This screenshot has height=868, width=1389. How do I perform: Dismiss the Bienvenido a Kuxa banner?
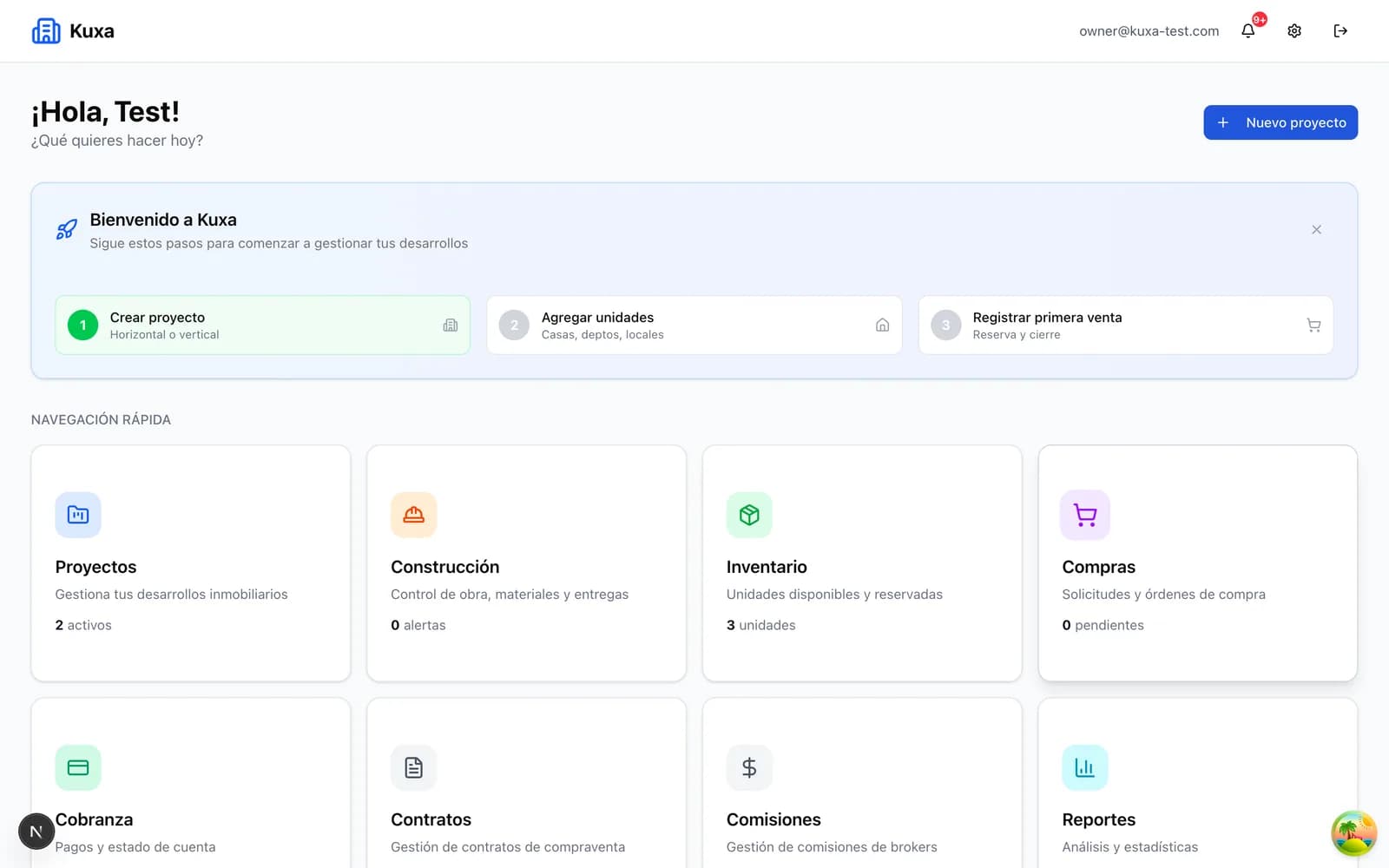pyautogui.click(x=1316, y=230)
